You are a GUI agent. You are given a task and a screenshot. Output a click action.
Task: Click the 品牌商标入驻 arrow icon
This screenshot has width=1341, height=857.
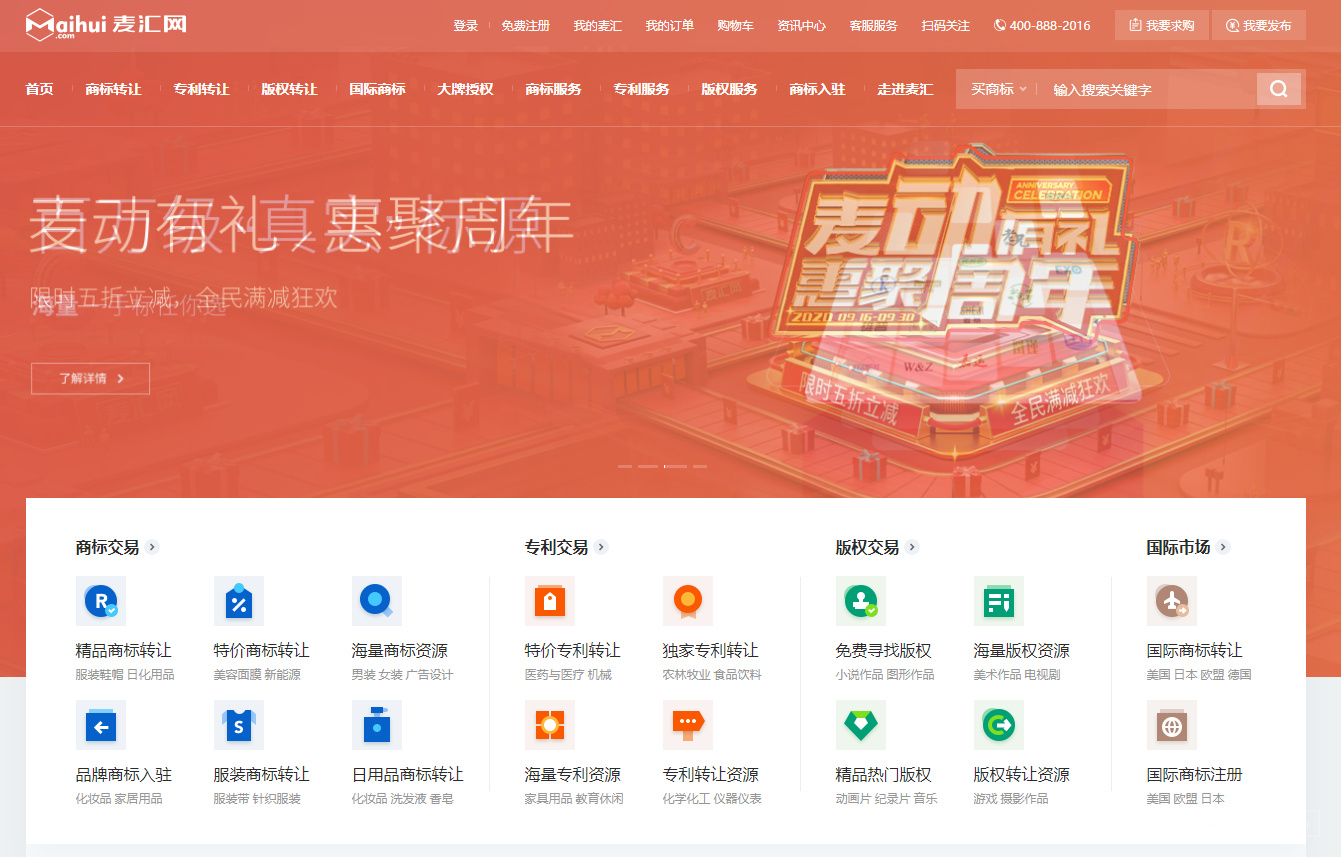point(100,724)
